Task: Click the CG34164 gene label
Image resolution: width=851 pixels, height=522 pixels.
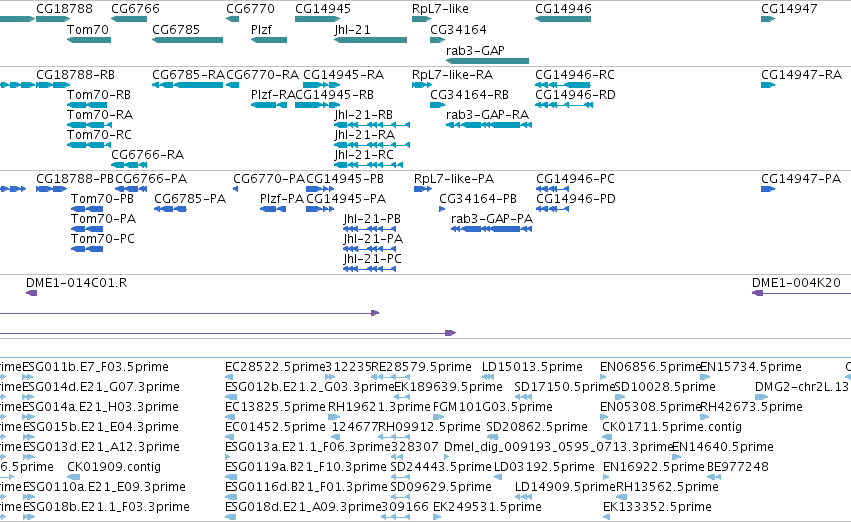Action: (x=459, y=30)
